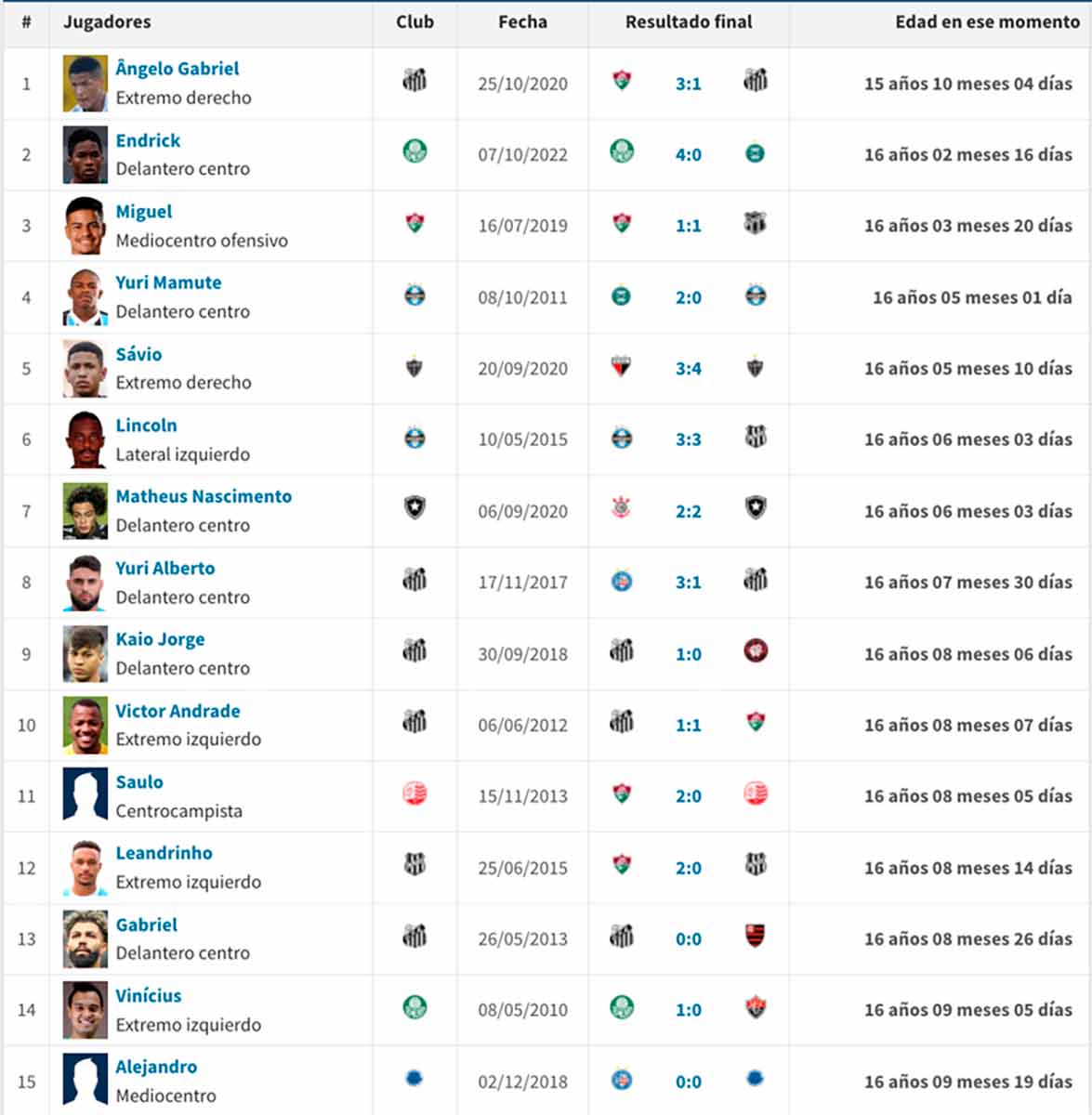This screenshot has height=1115, width=1092.
Task: Click the Vitória crest in Vinícius's match result
Action: 756,1007
